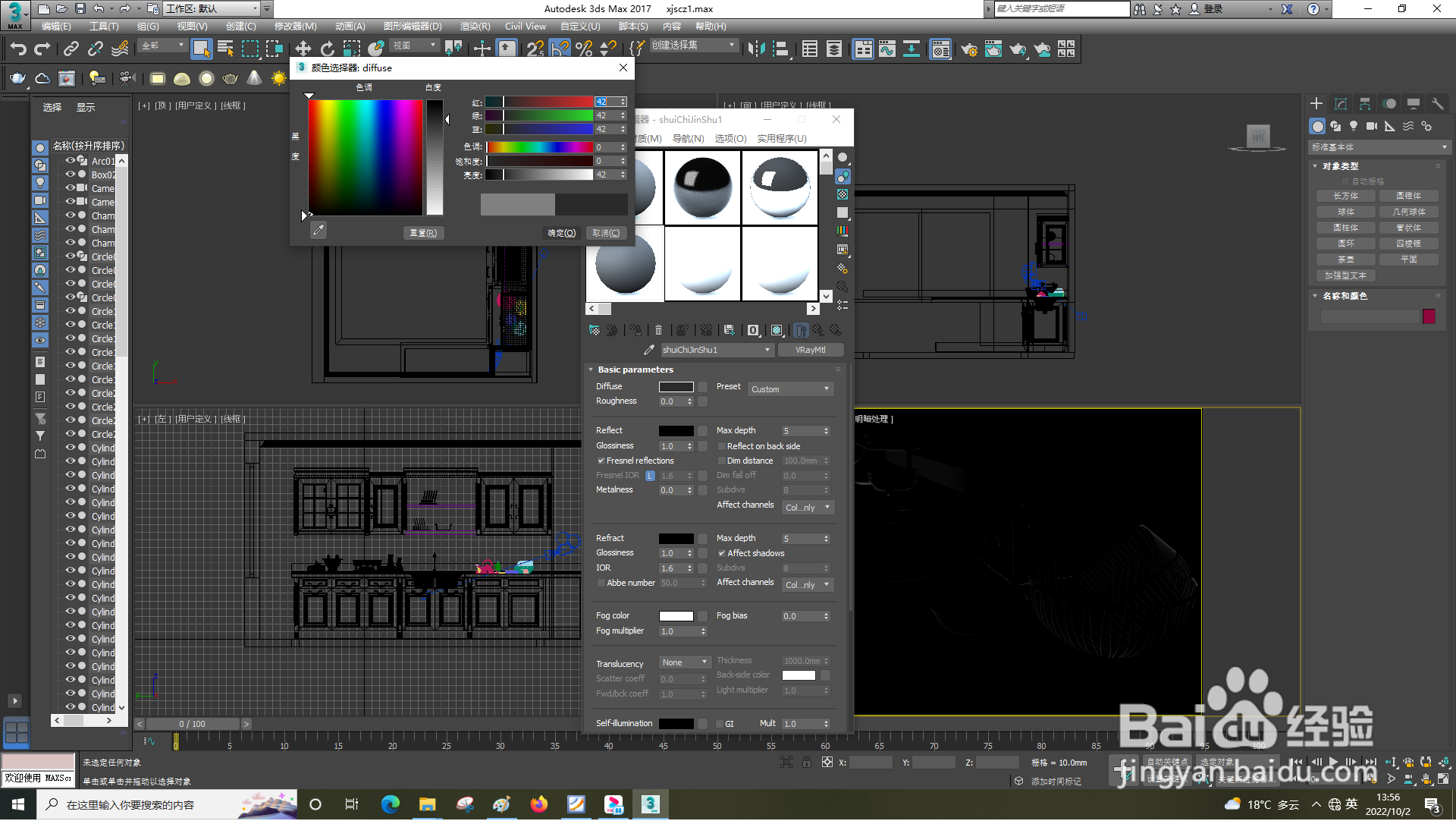Enable the Abbe number checkbox
This screenshot has width=1456, height=821.
(601, 584)
